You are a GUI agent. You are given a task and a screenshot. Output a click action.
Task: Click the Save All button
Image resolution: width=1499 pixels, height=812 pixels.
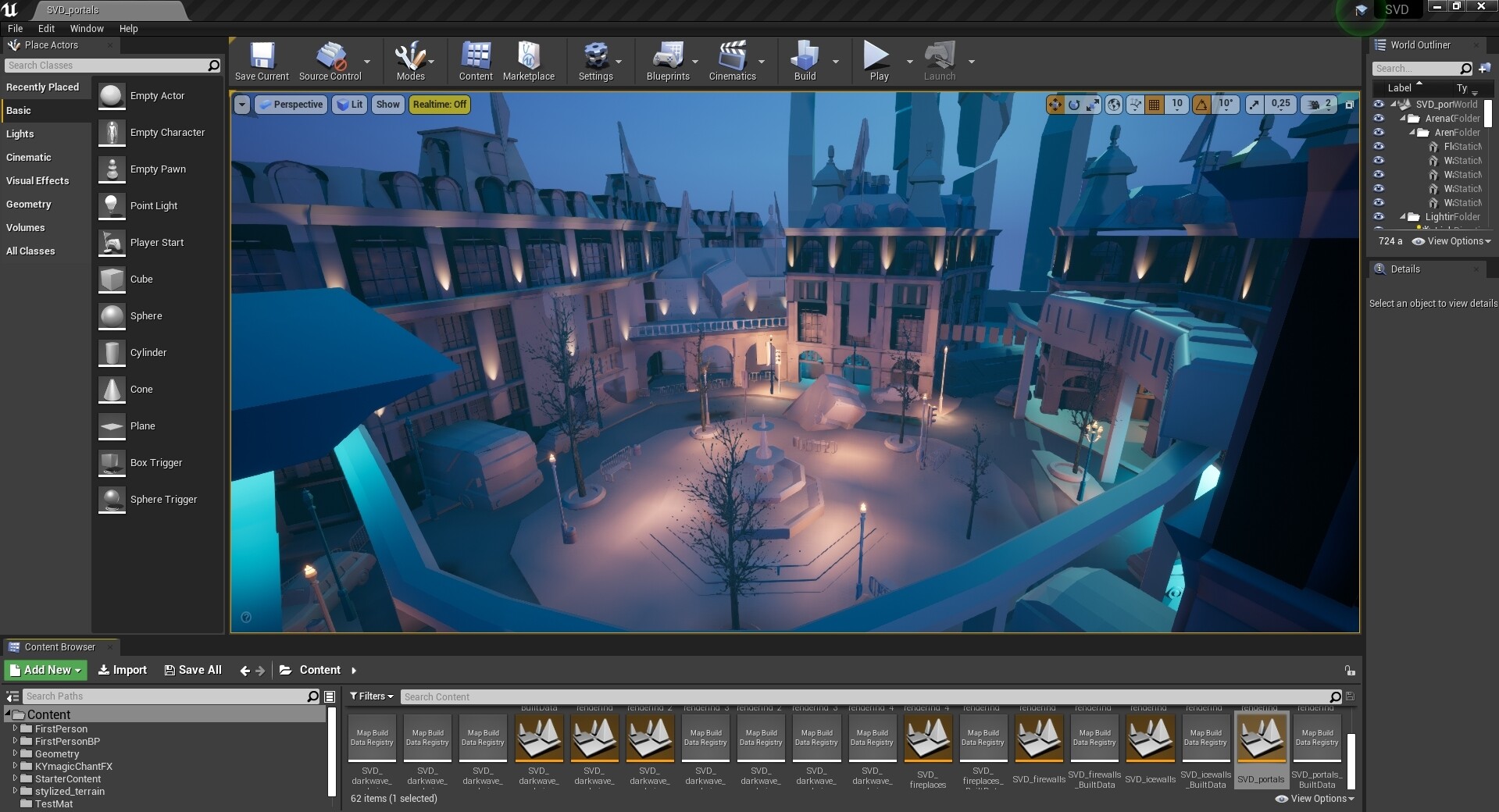tap(192, 670)
